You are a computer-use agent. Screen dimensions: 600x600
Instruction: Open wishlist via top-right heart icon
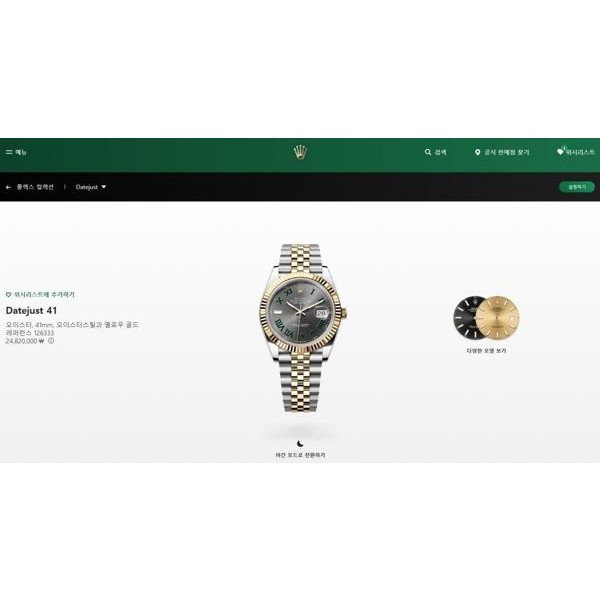561,152
